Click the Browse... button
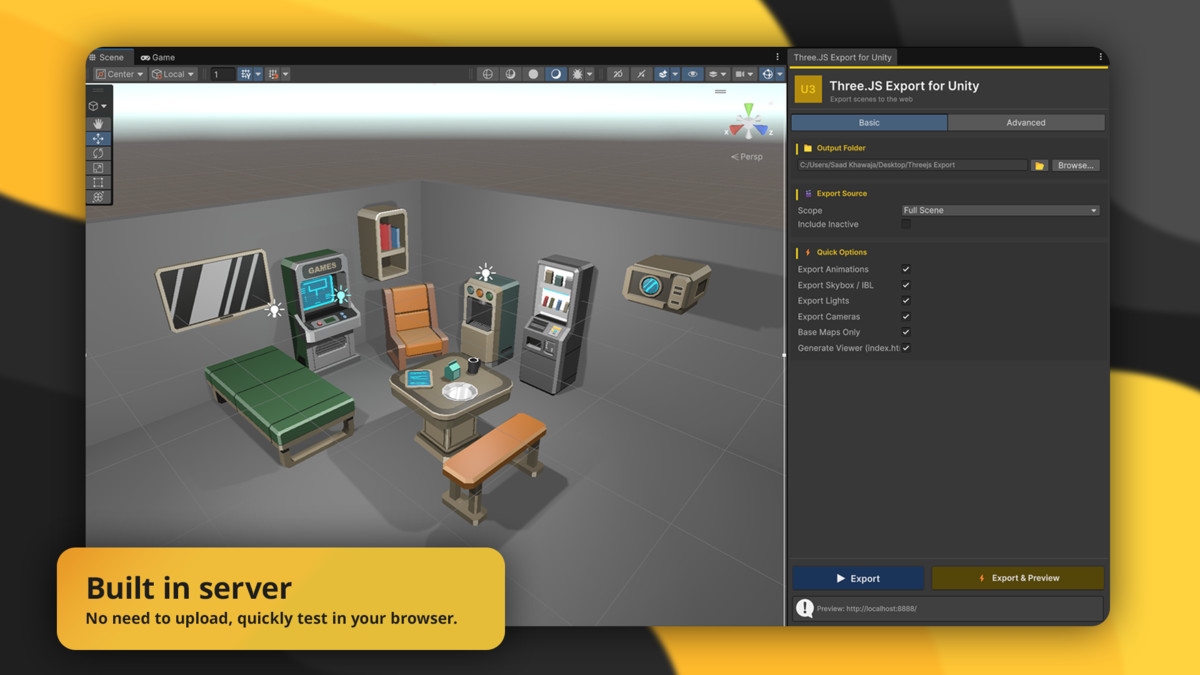This screenshot has width=1200, height=675. 1076,165
